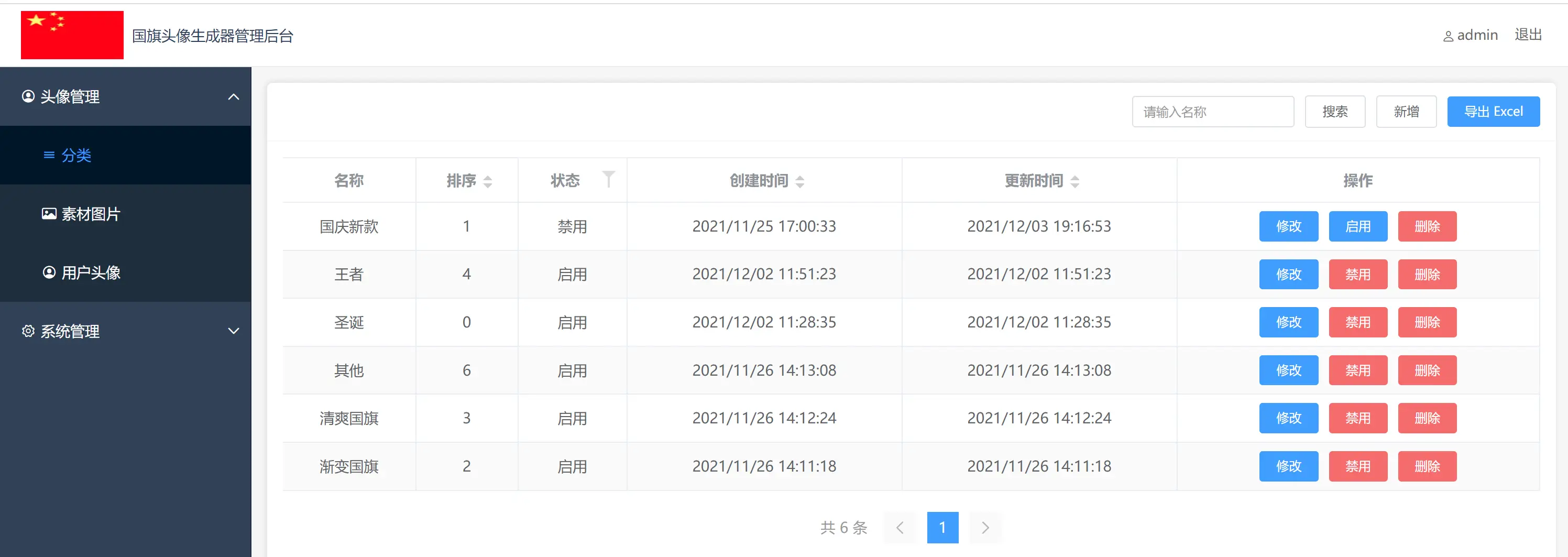Click 删除 for 圣诞 row
The height and width of the screenshot is (557, 1568).
point(1428,322)
